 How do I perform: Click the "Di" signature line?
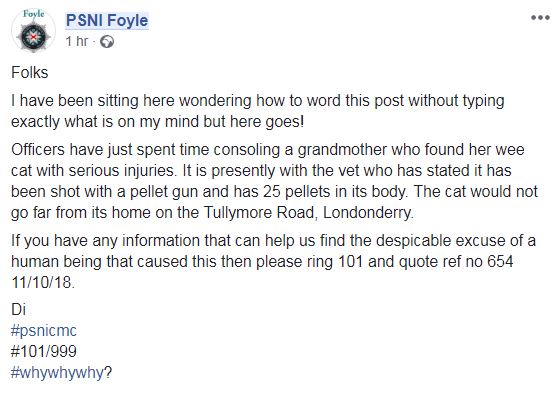[x=18, y=310]
